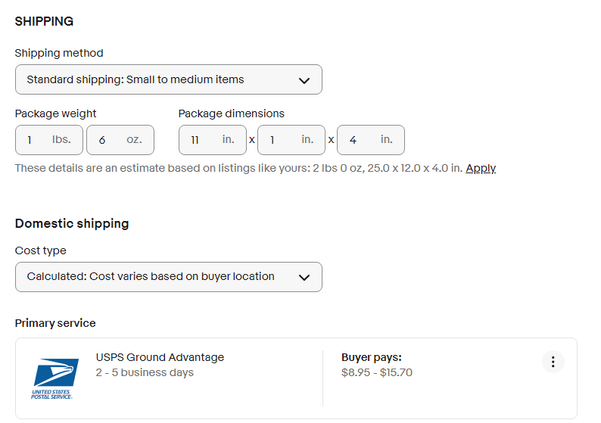Click the Package weight label
This screenshot has height=423, width=601.
click(56, 113)
